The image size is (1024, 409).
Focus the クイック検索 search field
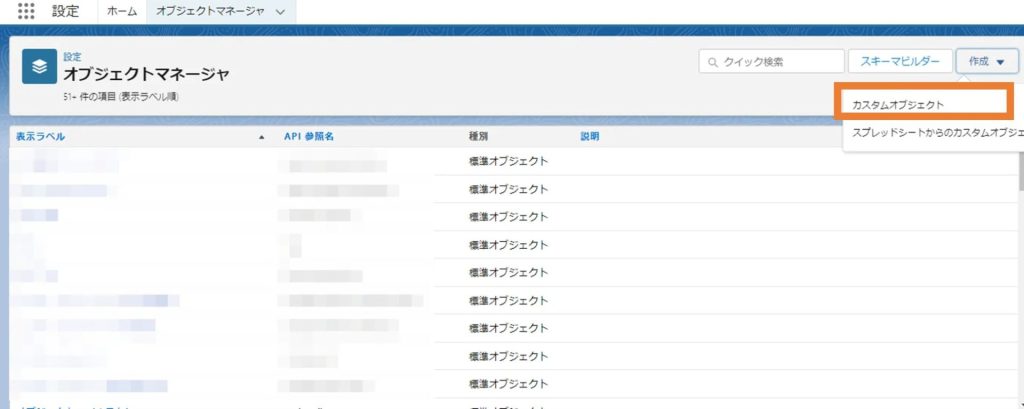[771, 62]
